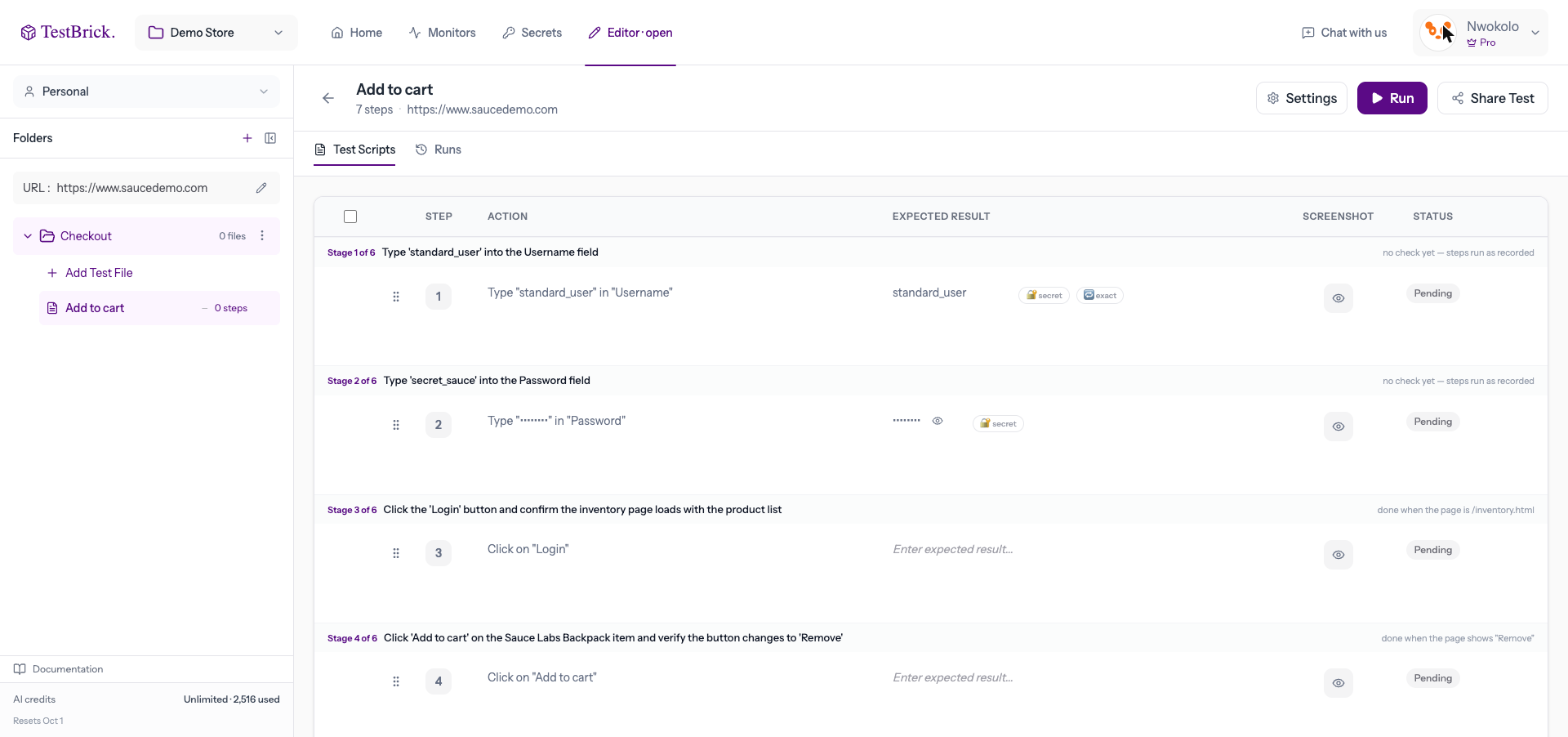This screenshot has width=1568, height=737.
Task: View screenshot for step 2
Action: point(1338,426)
